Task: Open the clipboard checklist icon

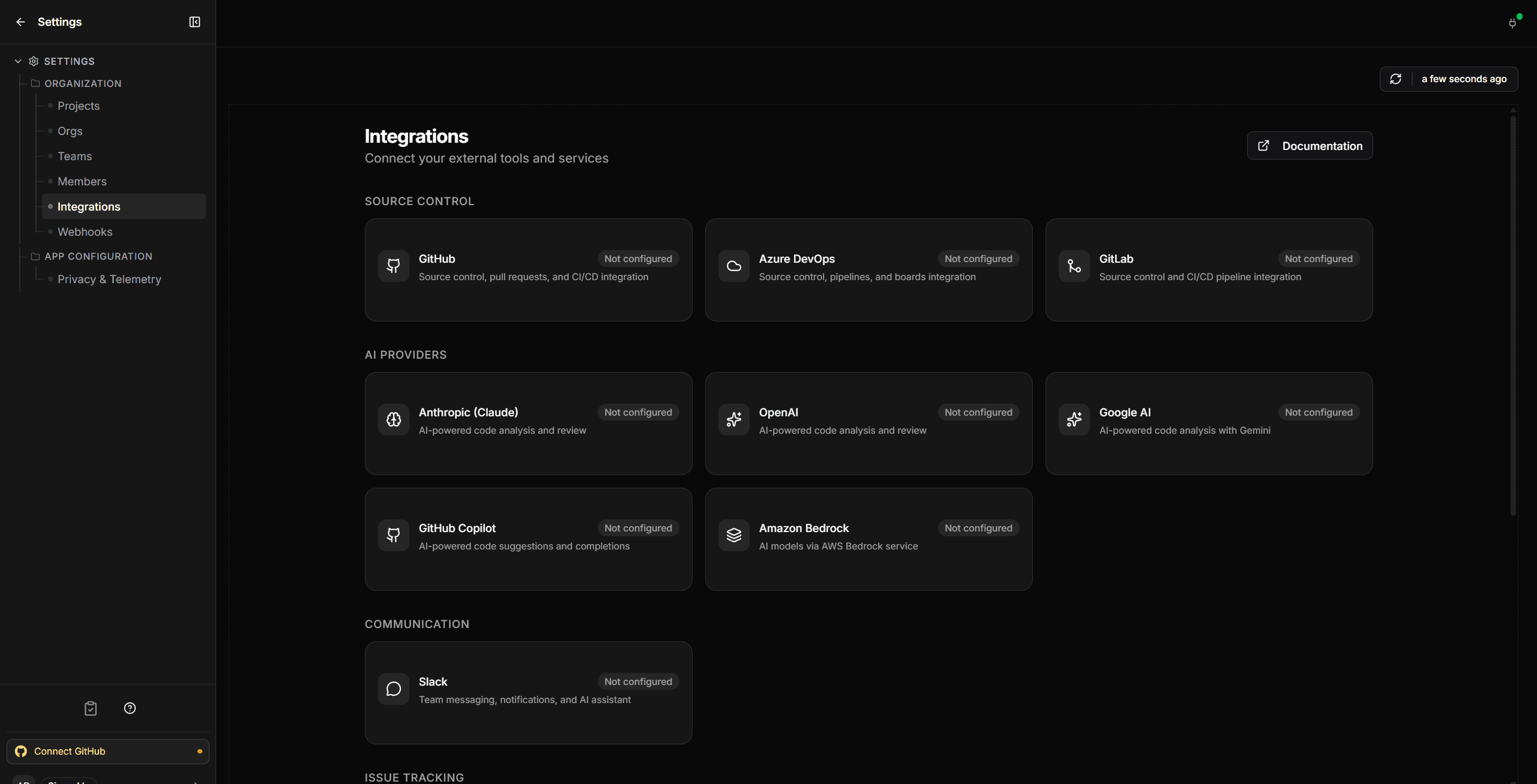Action: coord(91,708)
